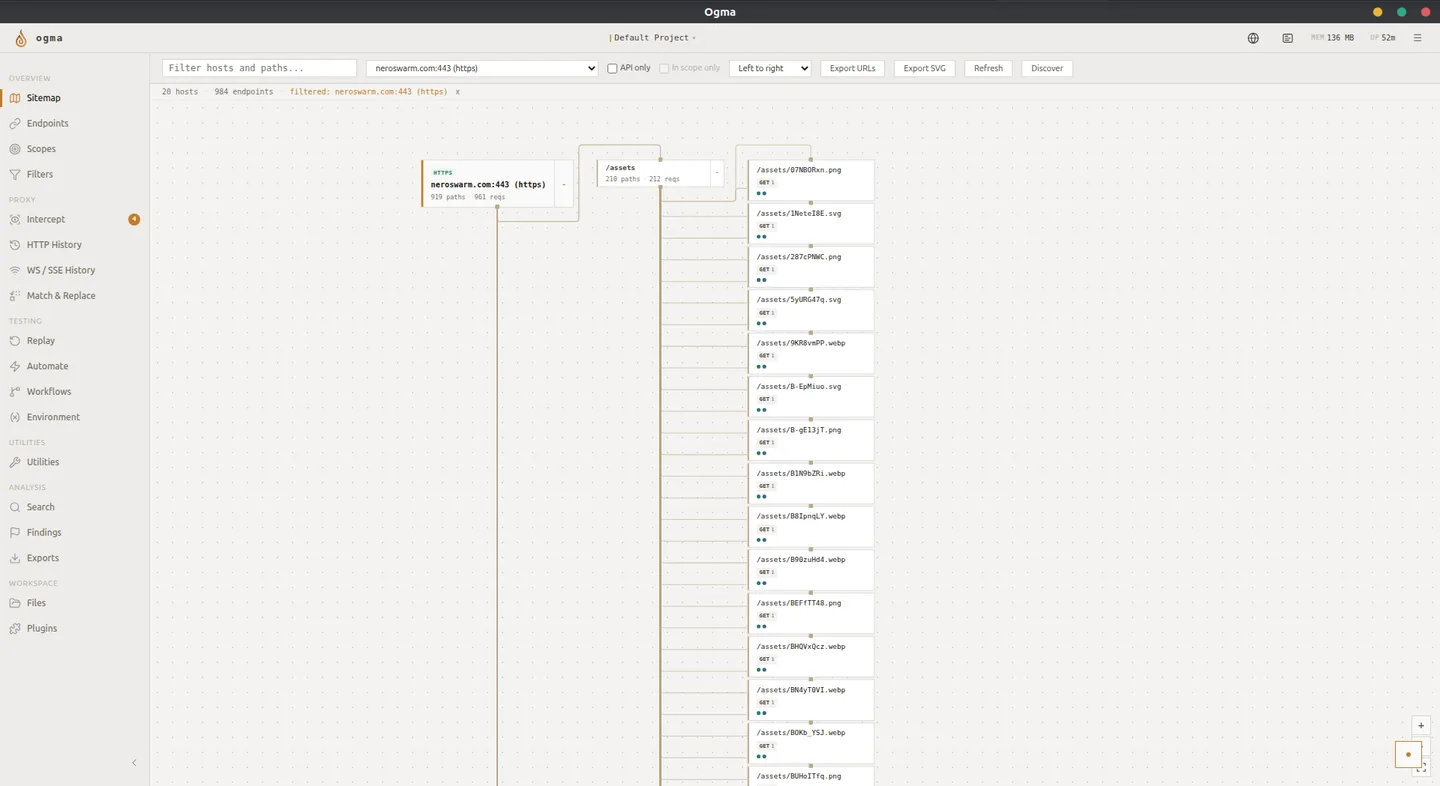
Task: Open the Findings flag icon
Action: [x=15, y=533]
